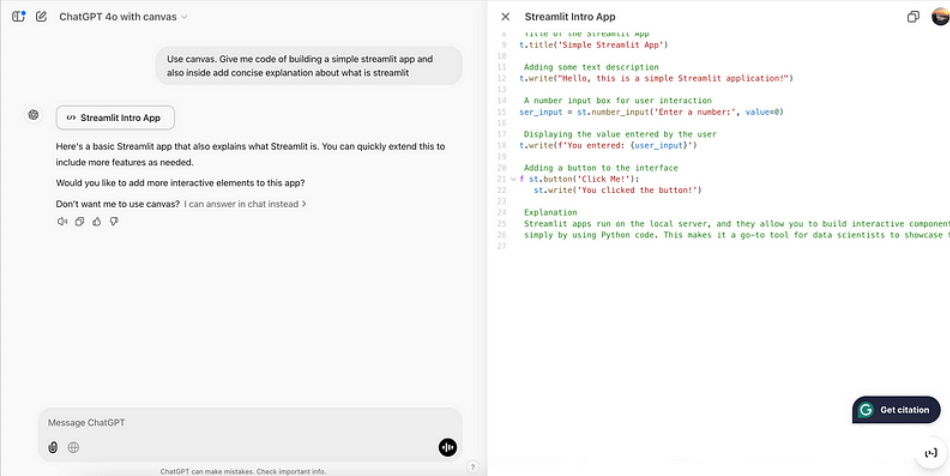Open the help question mark icon
Screen dimensions: 950x476
click(x=473, y=467)
